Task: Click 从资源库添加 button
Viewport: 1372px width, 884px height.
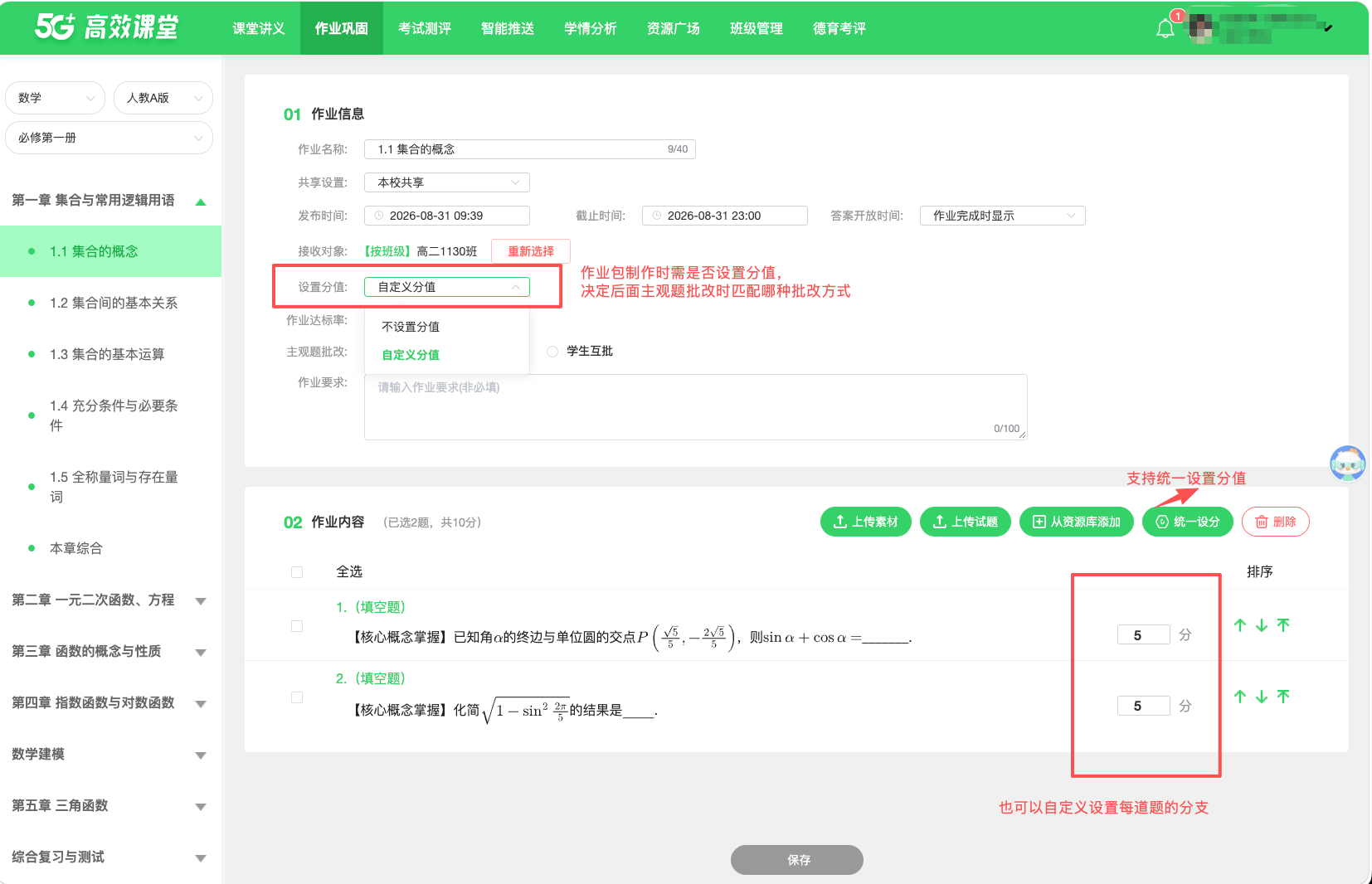Action: coord(1077,522)
